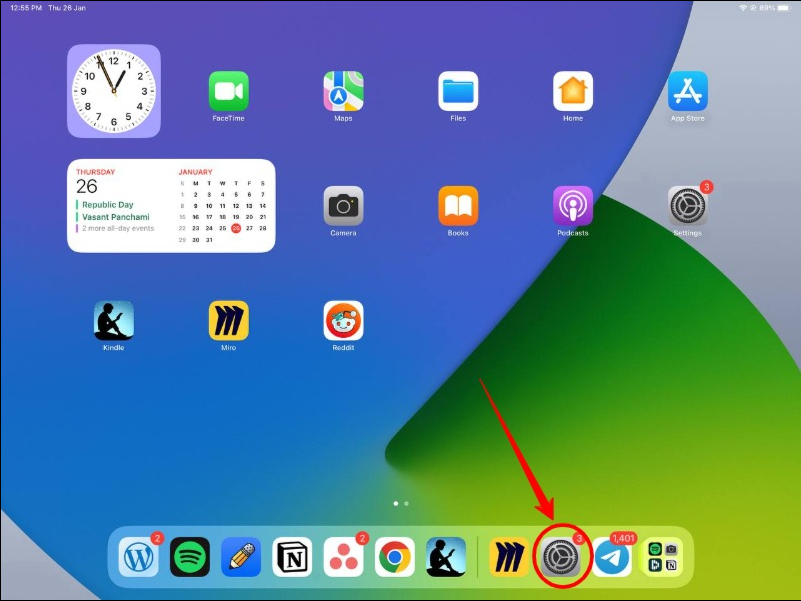This screenshot has width=801, height=601.
Task: Open Telegram from the dock
Action: [x=613, y=557]
